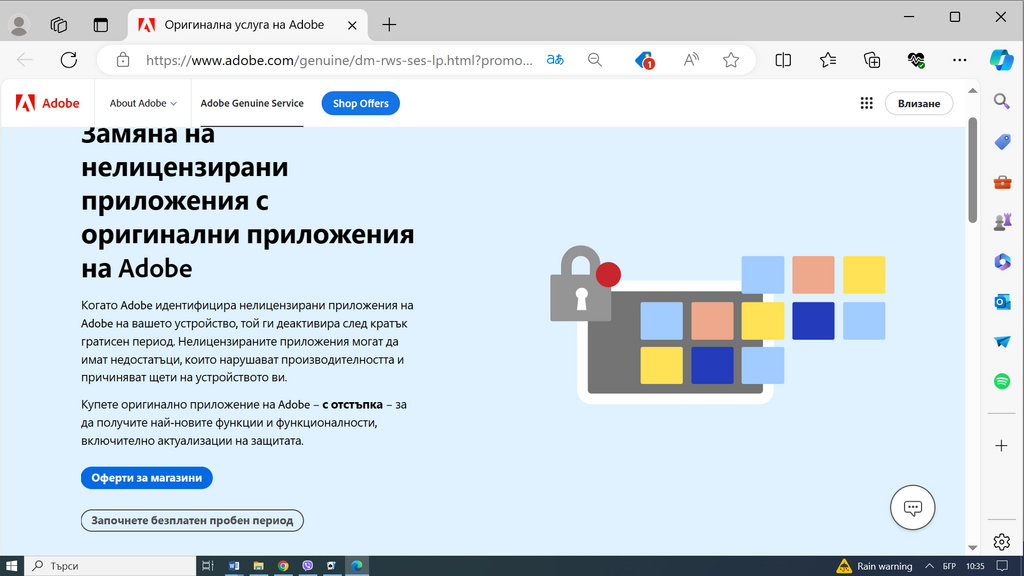Open sidebar Search icon

tap(1002, 101)
